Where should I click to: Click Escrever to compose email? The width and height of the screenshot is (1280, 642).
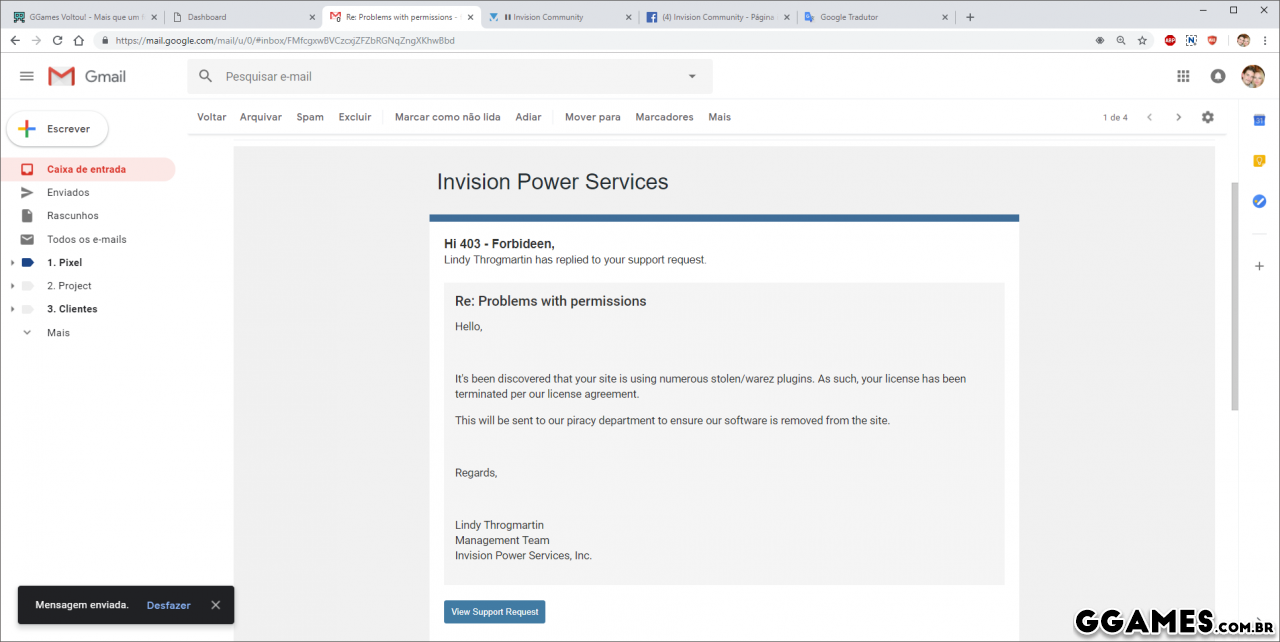click(x=57, y=129)
